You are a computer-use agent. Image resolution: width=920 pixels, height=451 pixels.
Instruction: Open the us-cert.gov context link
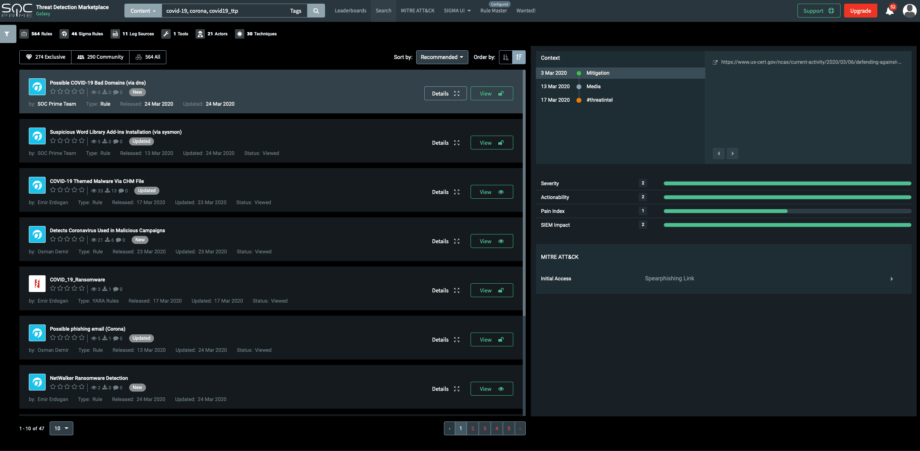(811, 62)
